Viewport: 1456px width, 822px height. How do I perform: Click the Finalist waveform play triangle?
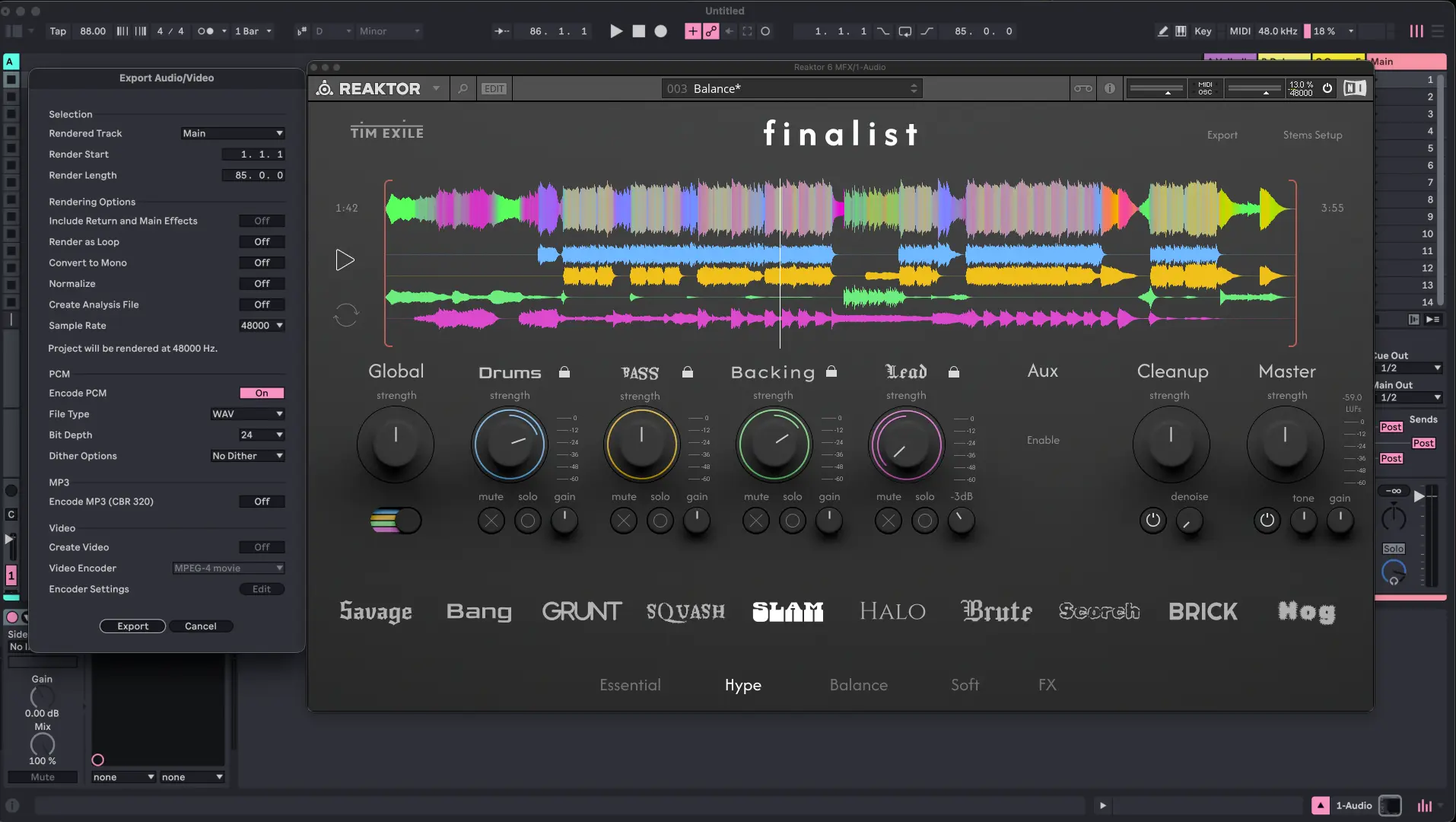(x=345, y=260)
